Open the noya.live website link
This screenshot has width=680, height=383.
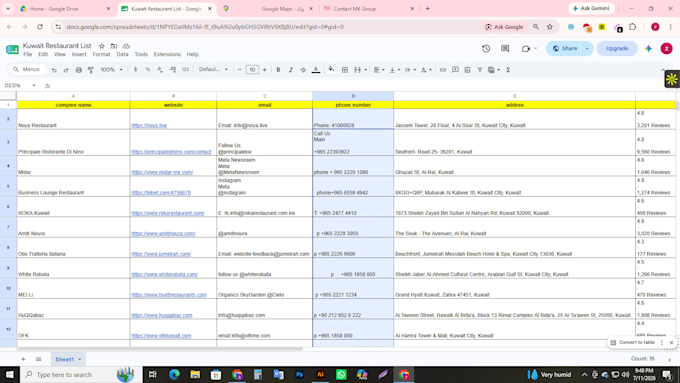[x=149, y=125]
